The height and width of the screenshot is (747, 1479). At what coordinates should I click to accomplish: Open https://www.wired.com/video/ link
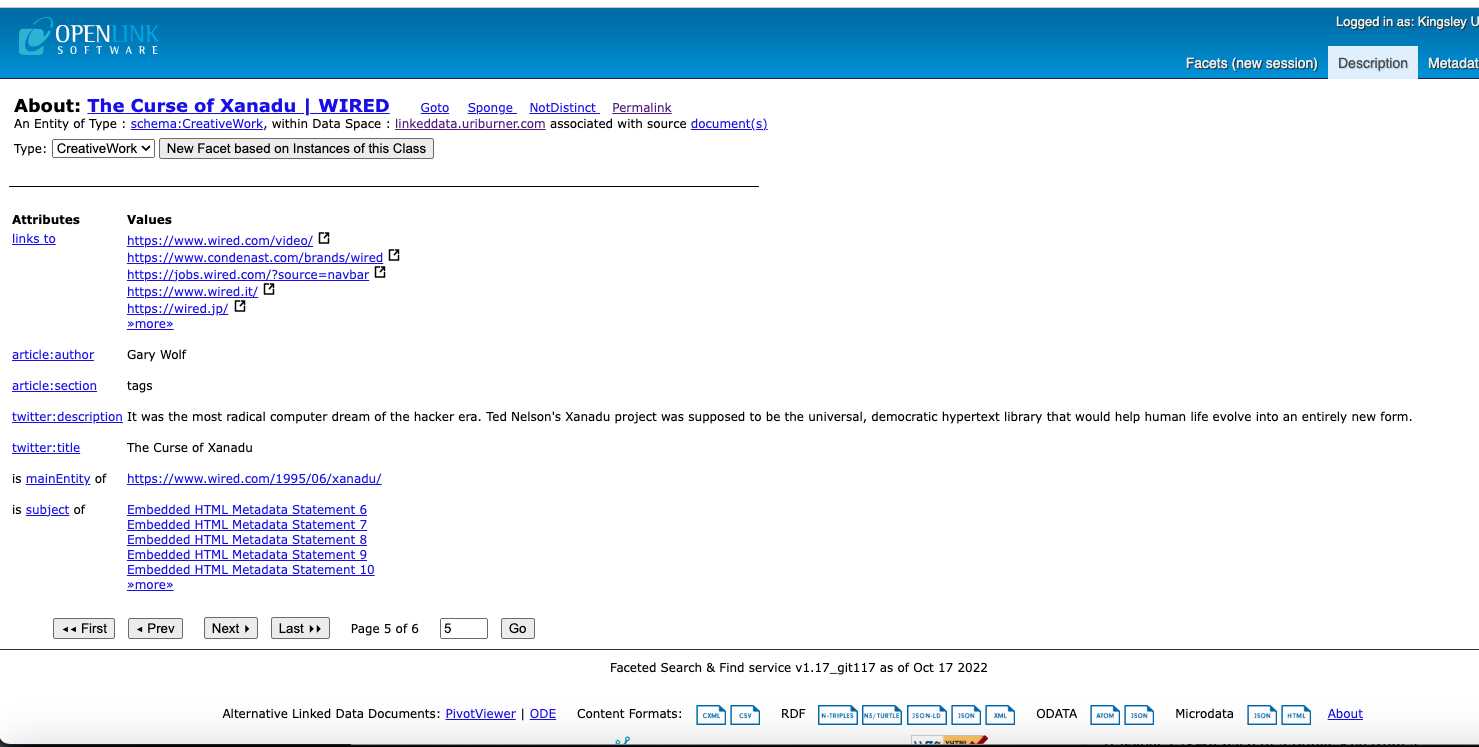click(220, 241)
